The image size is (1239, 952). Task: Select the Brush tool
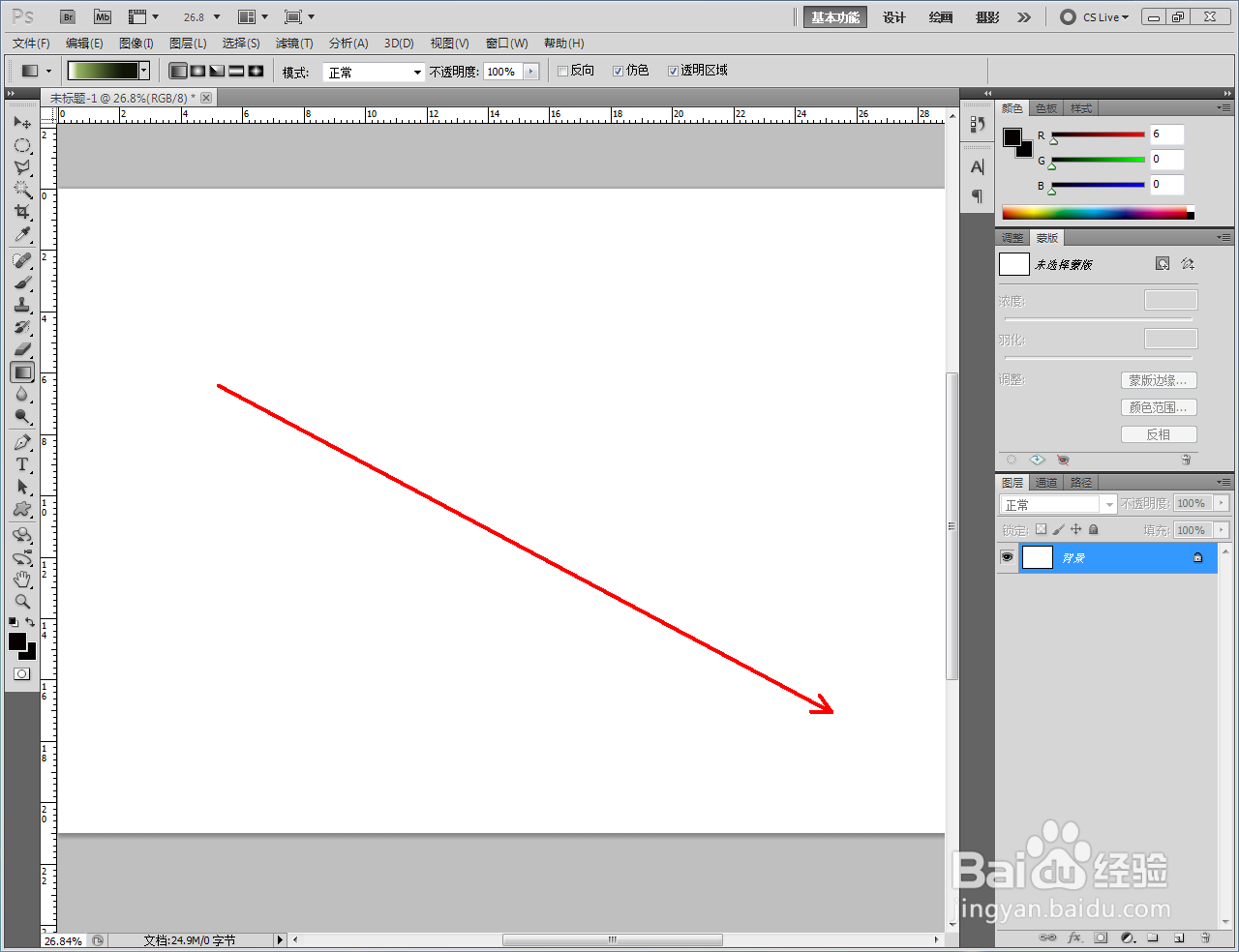(22, 283)
